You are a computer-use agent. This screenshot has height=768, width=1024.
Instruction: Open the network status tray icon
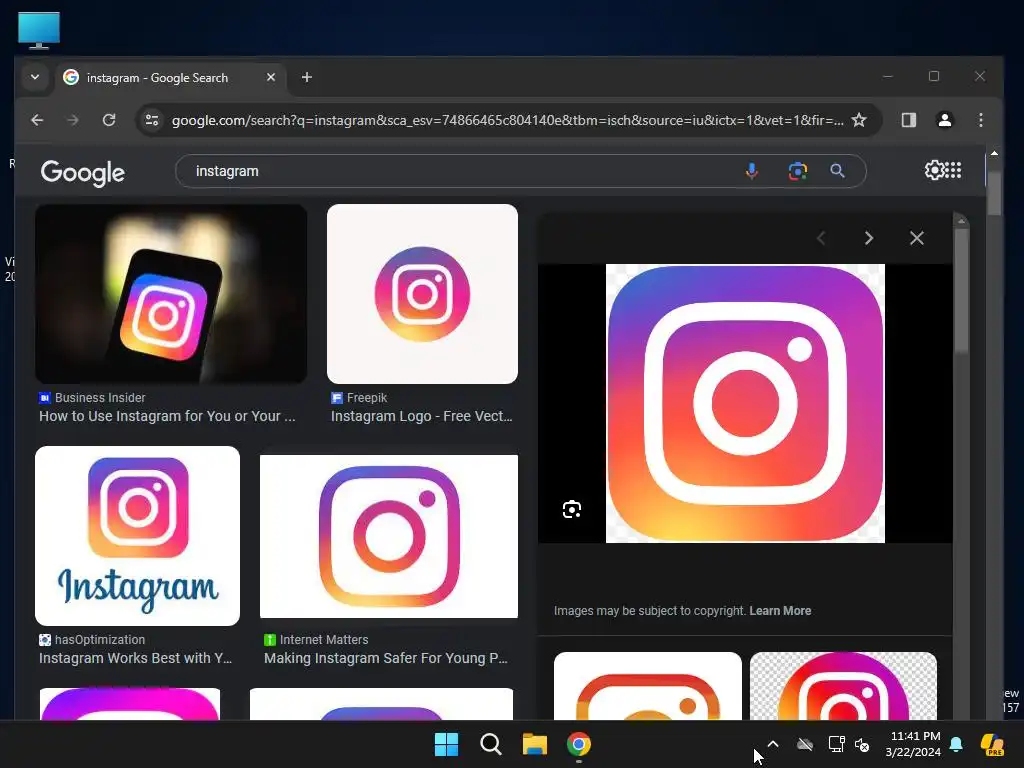pyautogui.click(x=836, y=744)
